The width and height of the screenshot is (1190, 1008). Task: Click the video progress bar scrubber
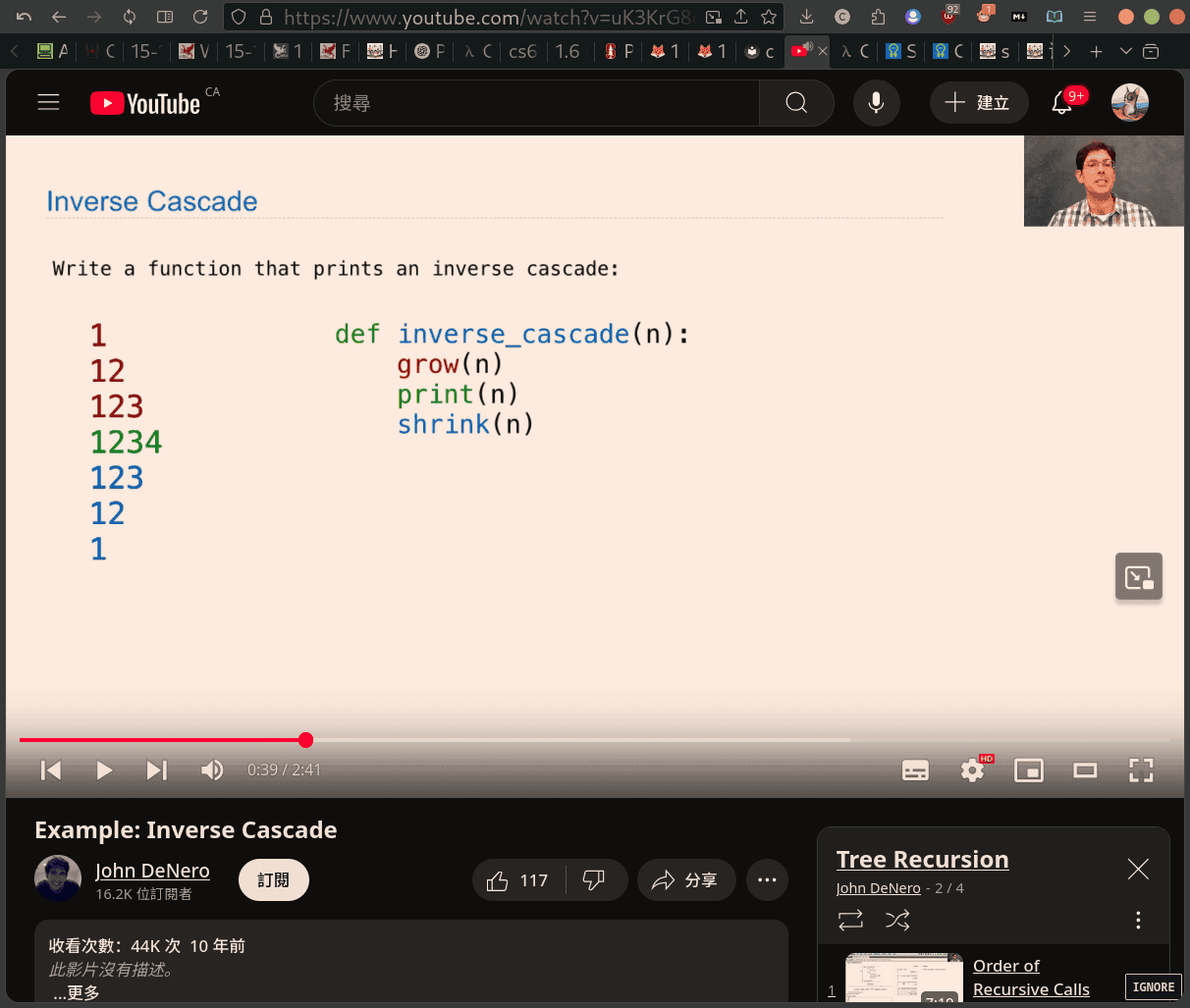click(306, 740)
